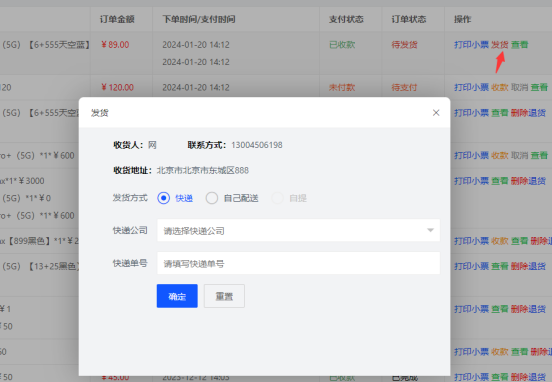Click the ¥120.00 amount cell
The image size is (552, 382).
coord(118,87)
